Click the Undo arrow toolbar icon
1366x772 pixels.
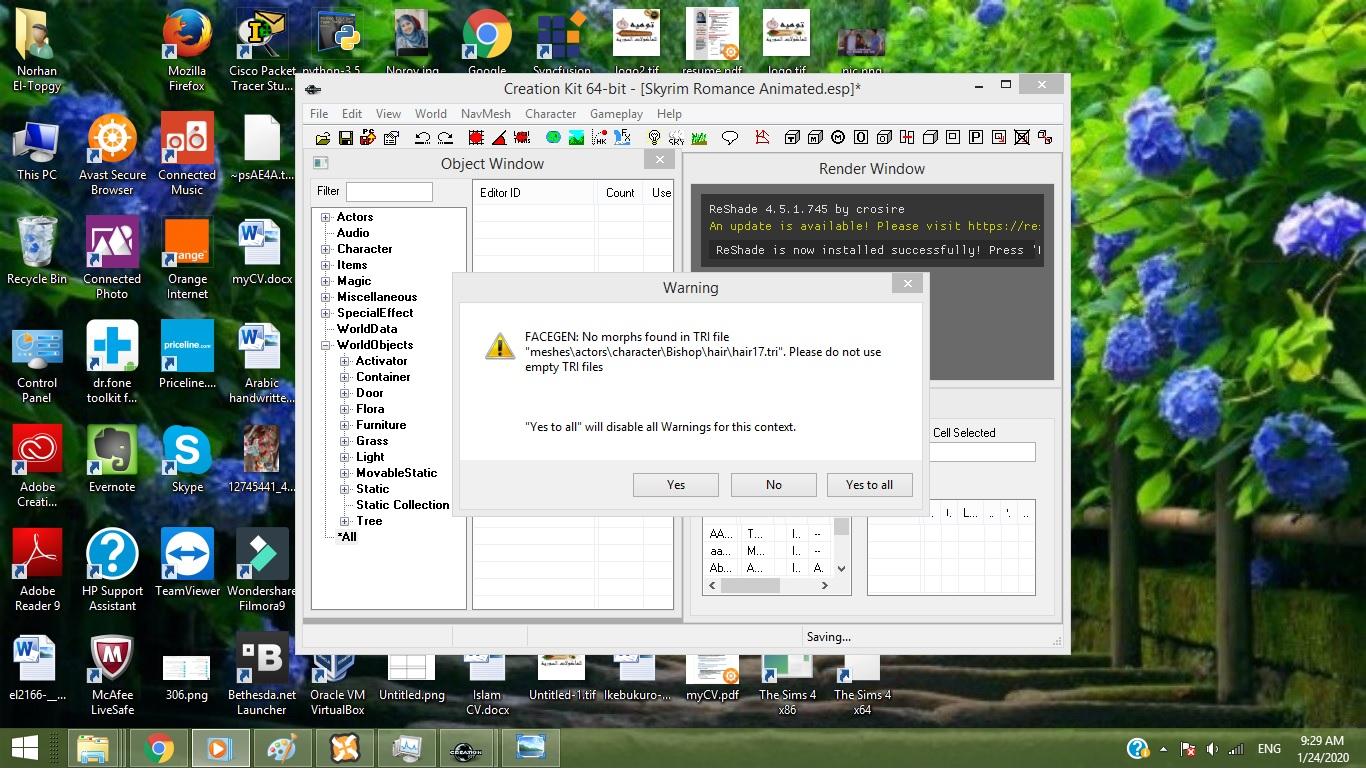(422, 138)
